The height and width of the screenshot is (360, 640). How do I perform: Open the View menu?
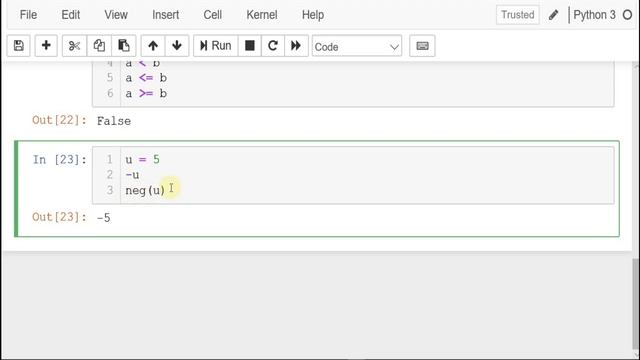pos(116,15)
